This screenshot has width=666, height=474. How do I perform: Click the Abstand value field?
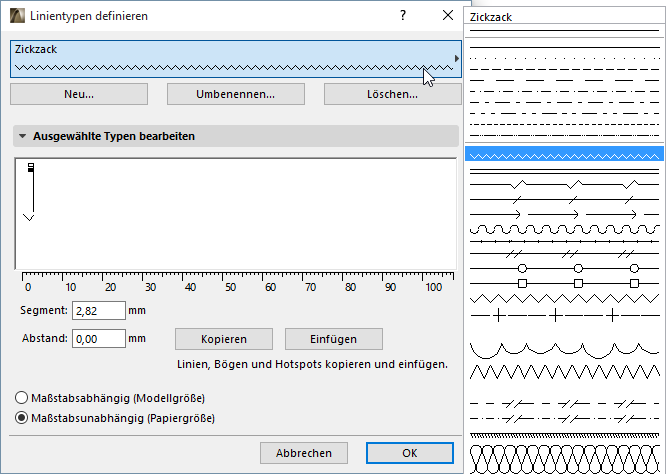pyautogui.click(x=99, y=339)
